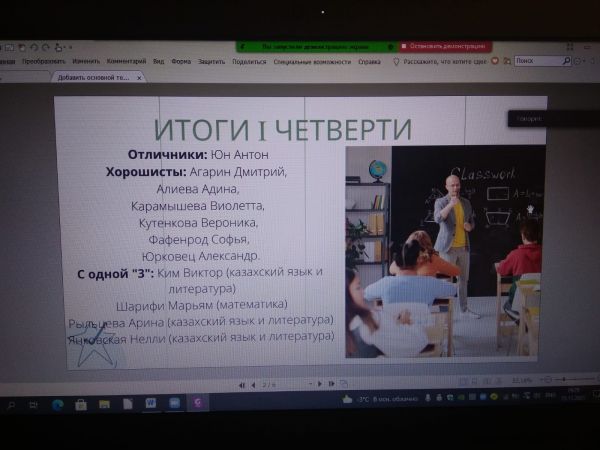The image size is (600, 450).
Task: Open Microsoft Edge from the taskbar
Action: tap(57, 404)
